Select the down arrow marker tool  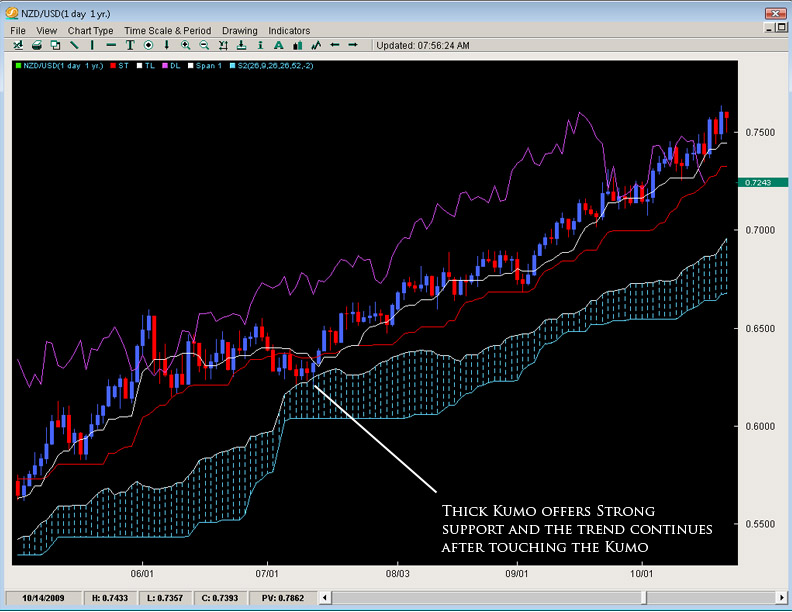[x=167, y=45]
